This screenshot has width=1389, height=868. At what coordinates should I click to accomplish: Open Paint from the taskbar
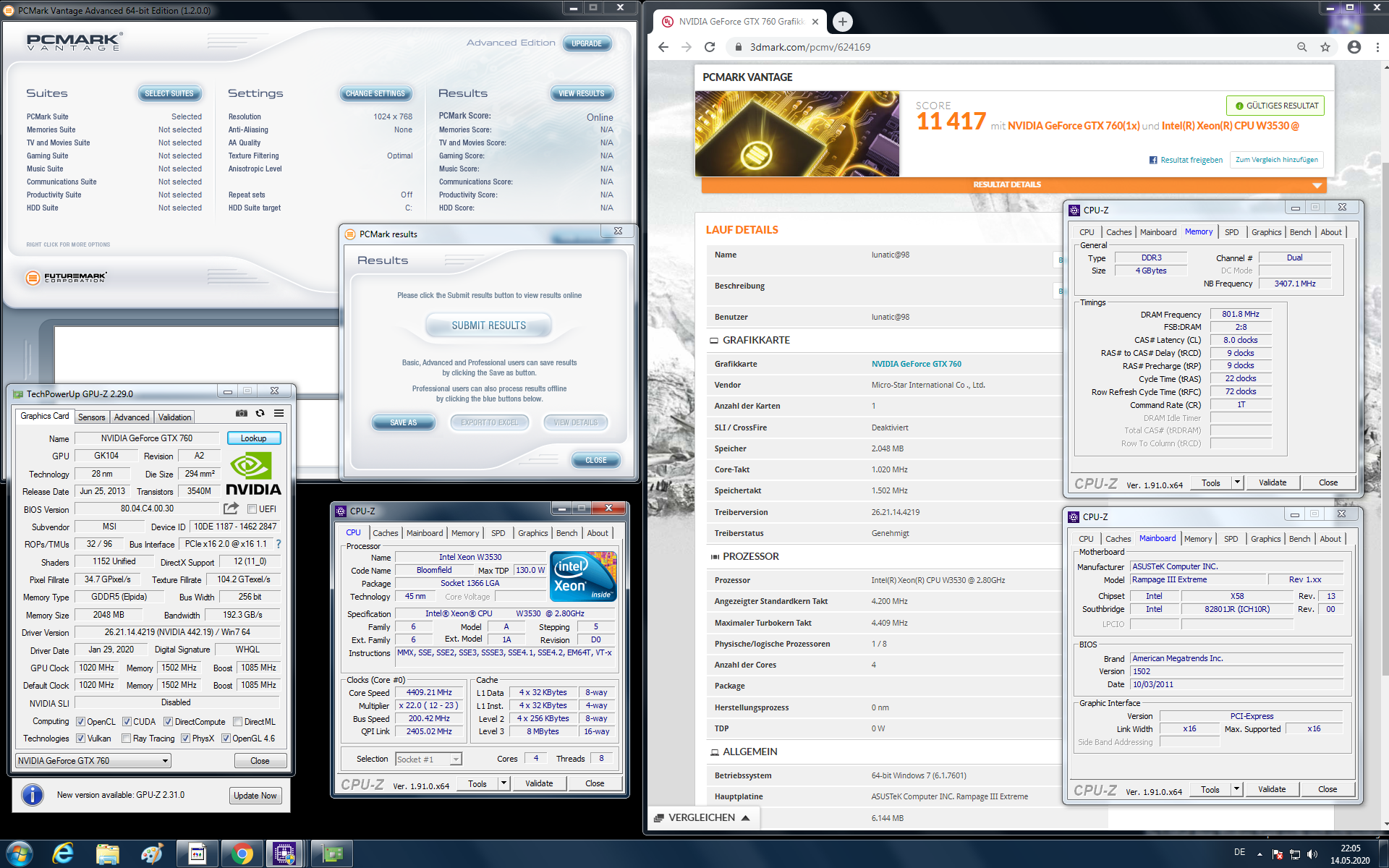(152, 854)
